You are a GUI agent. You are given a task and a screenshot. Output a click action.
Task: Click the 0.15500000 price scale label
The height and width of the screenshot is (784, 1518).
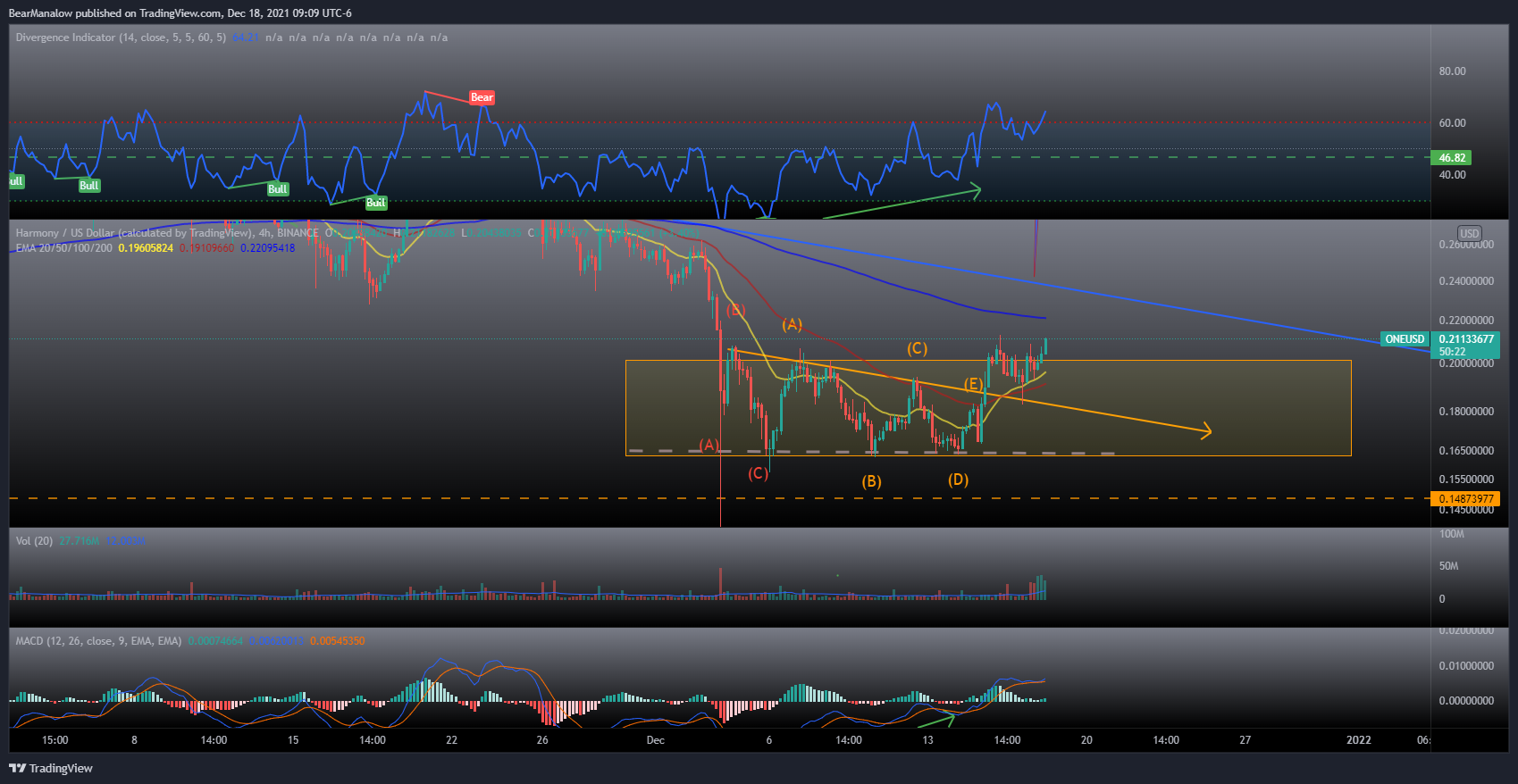coord(1466,480)
